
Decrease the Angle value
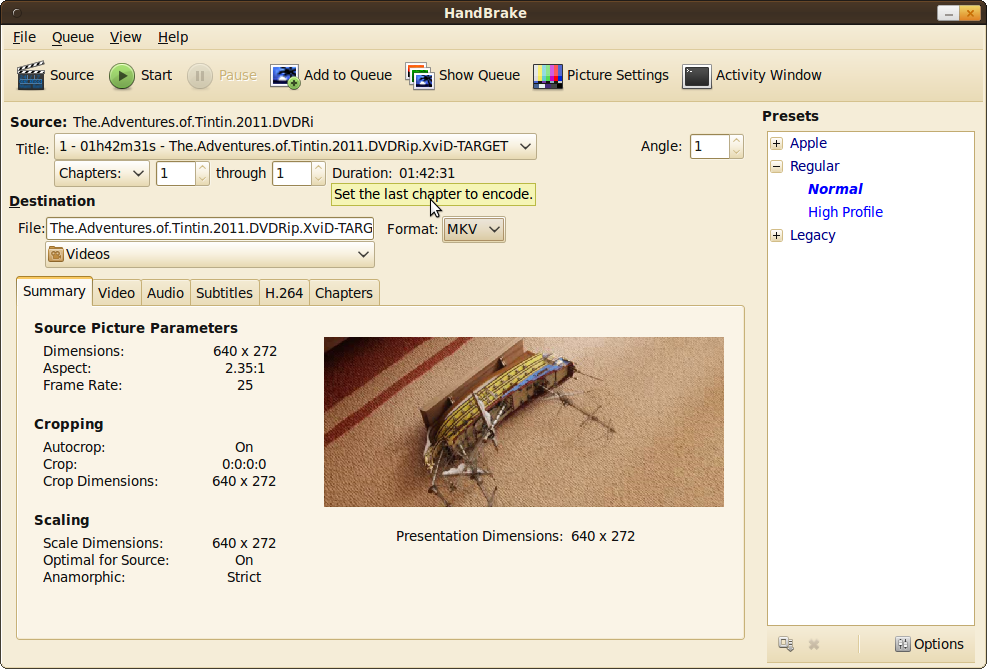736,152
